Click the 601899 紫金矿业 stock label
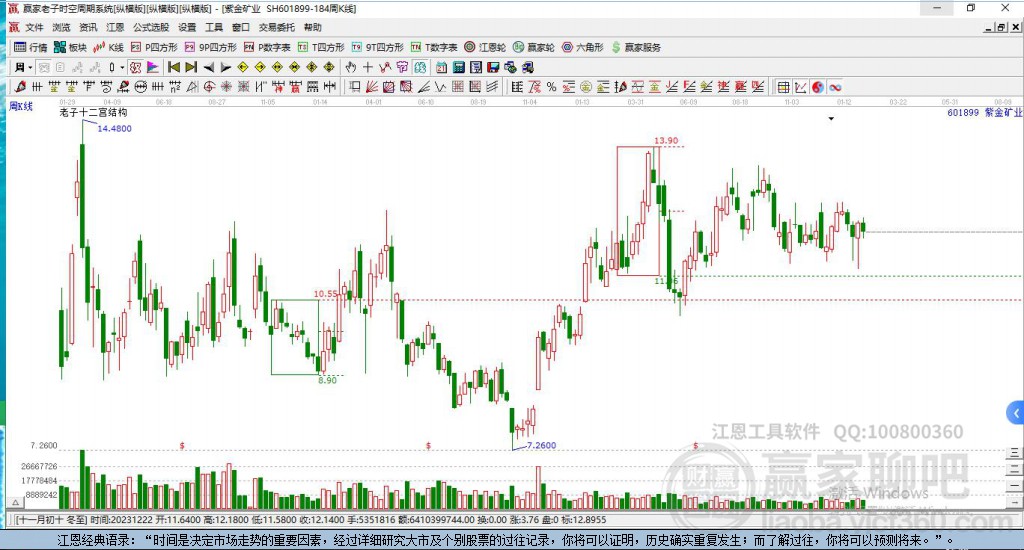This screenshot has width=1024, height=550. pyautogui.click(x=985, y=112)
